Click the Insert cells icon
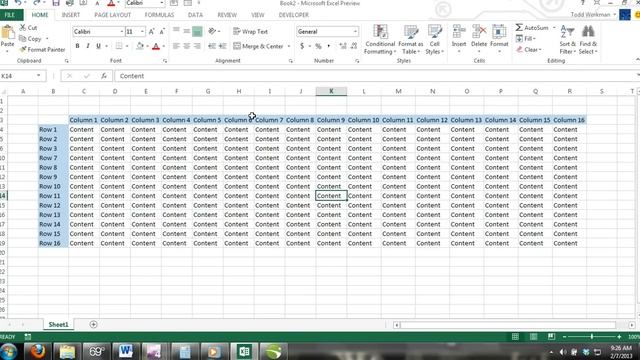 459,32
